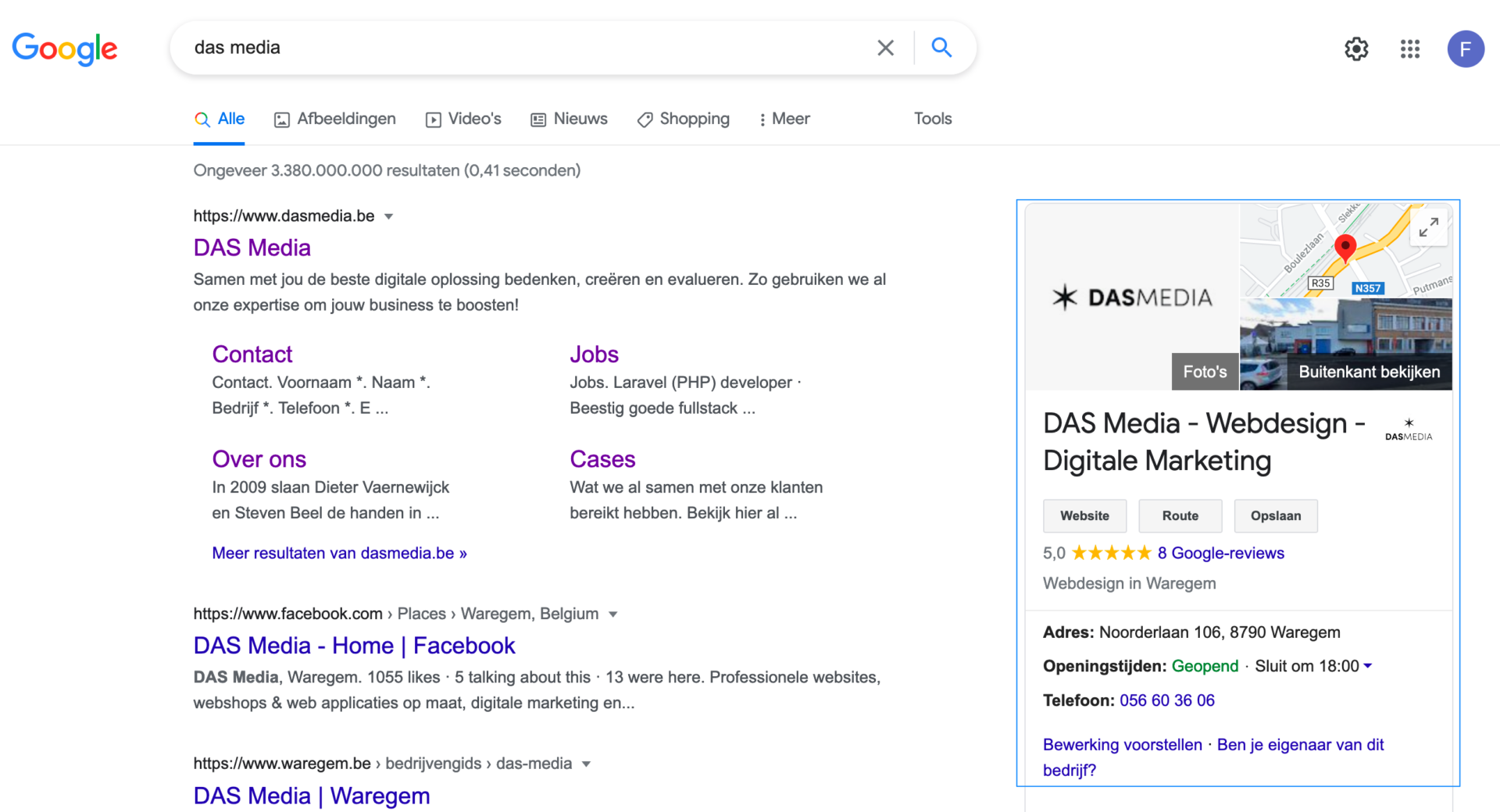Click 'Meer resultaten van dasmedia.be'
This screenshot has width=1500, height=812.
point(340,554)
